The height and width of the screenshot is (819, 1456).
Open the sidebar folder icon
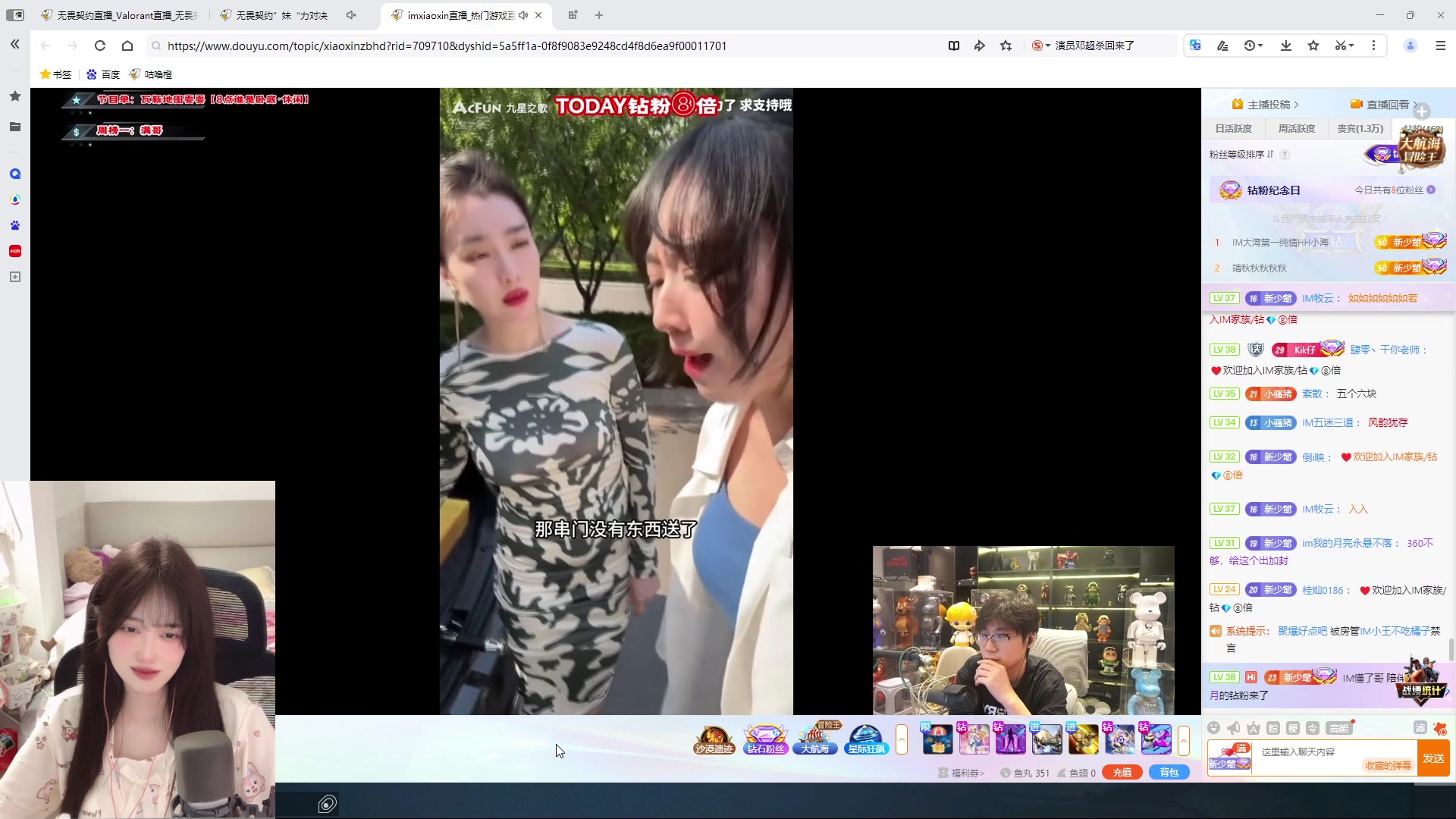(x=14, y=127)
